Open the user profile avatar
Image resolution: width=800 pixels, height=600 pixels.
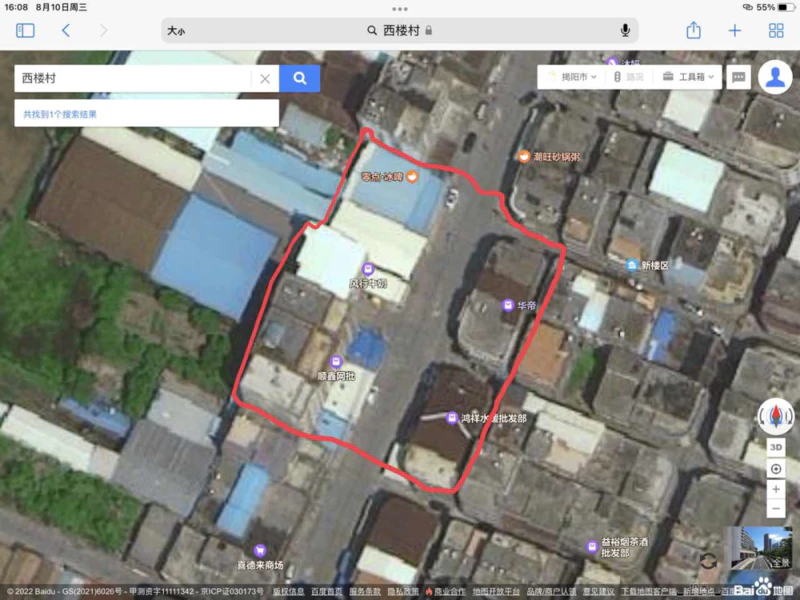point(775,77)
